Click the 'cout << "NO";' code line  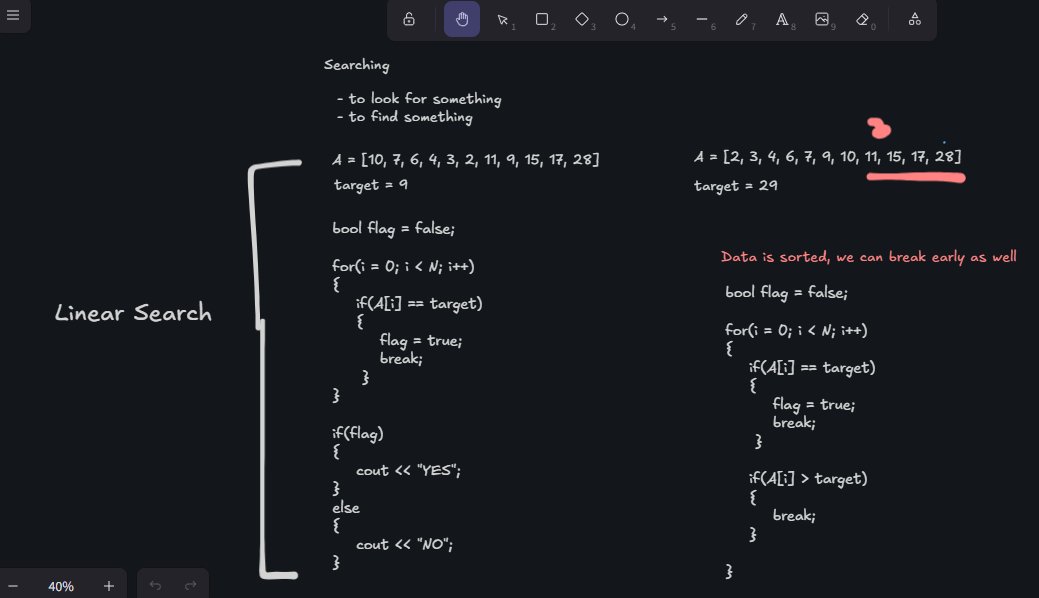click(x=404, y=544)
